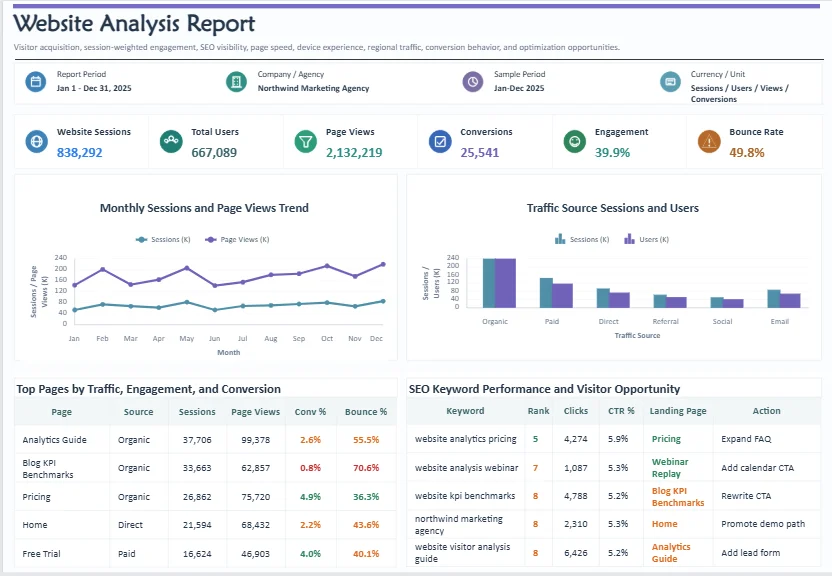Click the Add calendar CTA action
Image resolution: width=832 pixels, height=576 pixels.
757,468
